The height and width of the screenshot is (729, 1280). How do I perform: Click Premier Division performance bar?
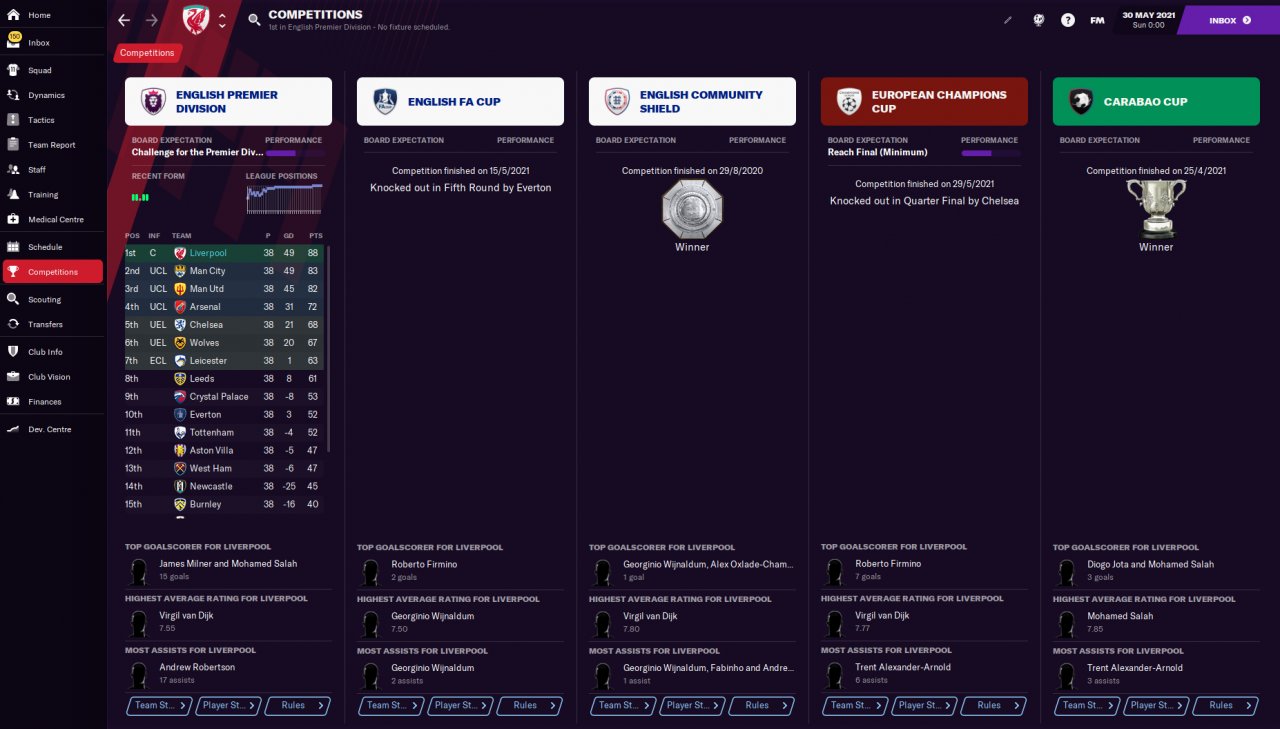coord(294,153)
